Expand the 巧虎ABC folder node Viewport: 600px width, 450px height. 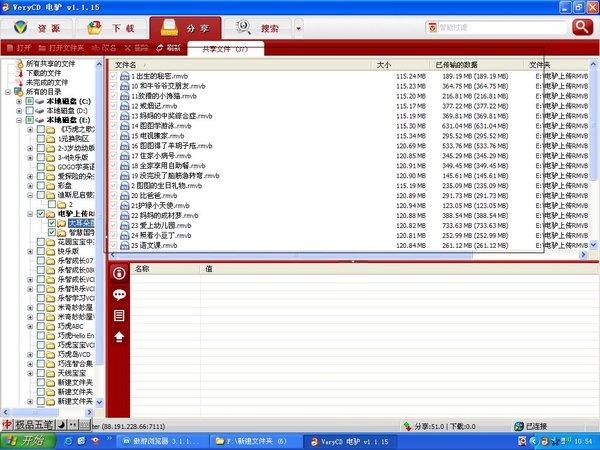click(30, 326)
